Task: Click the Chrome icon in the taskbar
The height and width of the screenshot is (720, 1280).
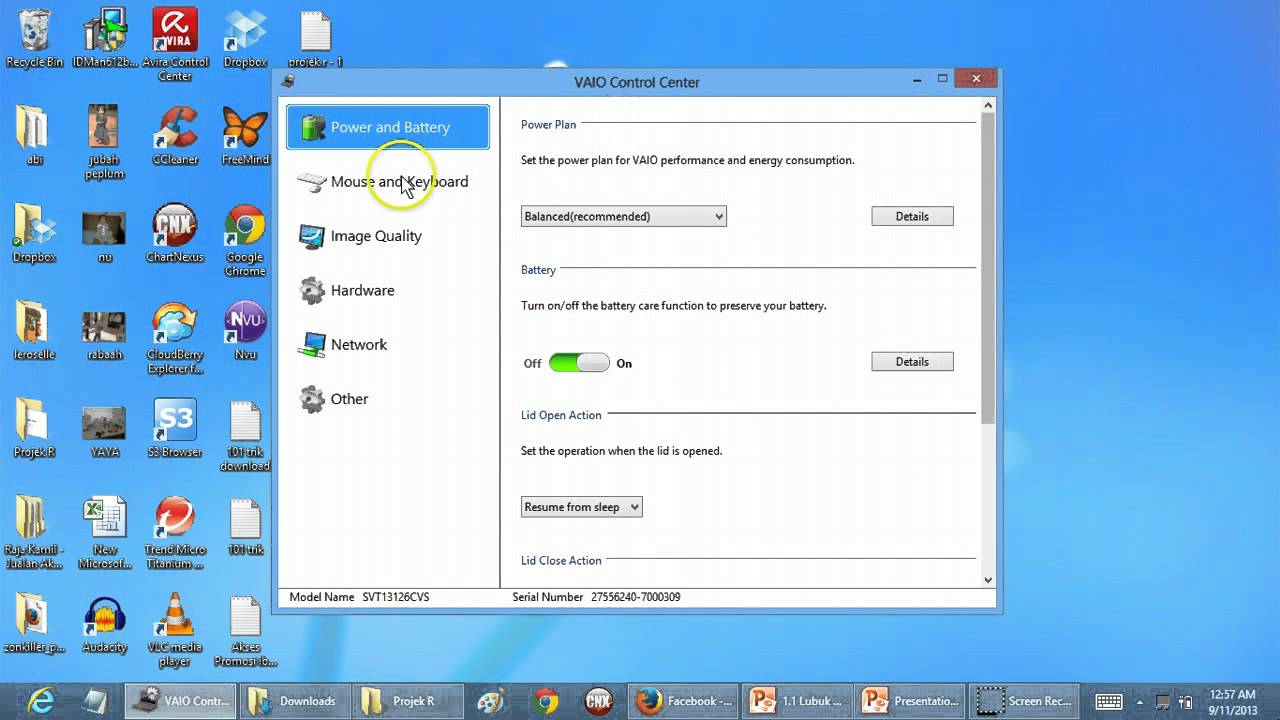Action: [x=545, y=701]
